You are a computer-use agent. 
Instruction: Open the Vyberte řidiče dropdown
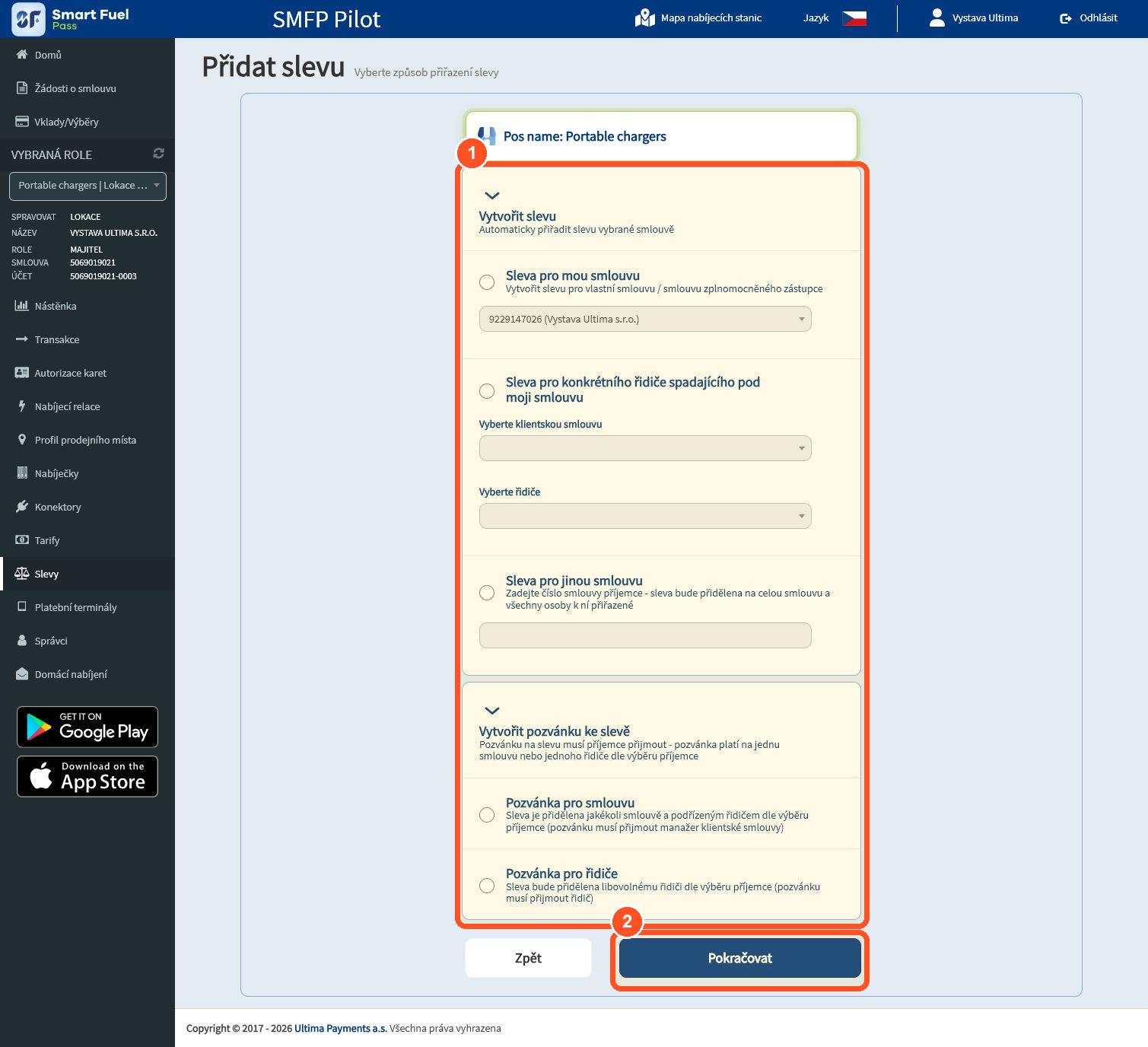coord(645,516)
